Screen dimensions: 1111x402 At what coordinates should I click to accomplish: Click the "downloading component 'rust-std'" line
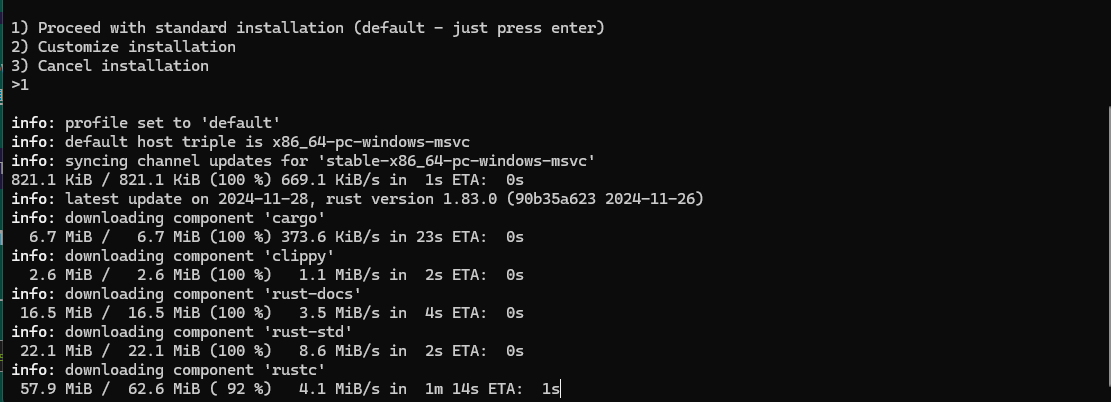click(x=181, y=332)
